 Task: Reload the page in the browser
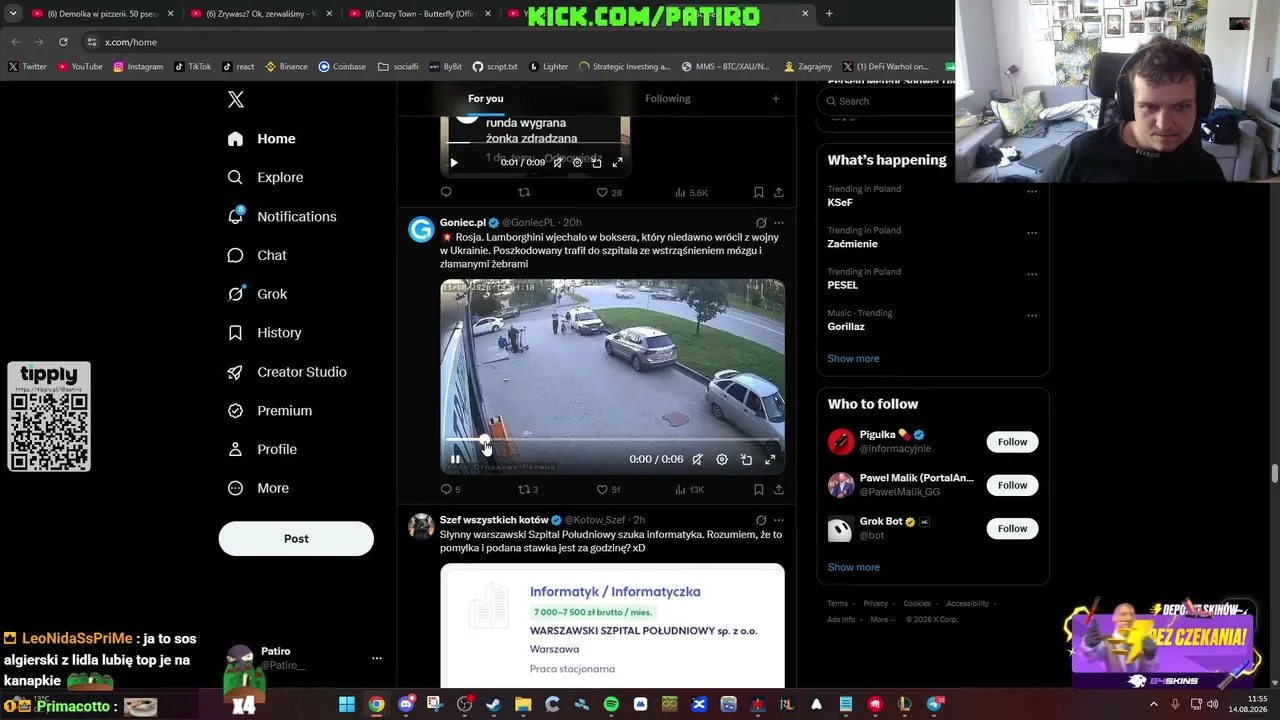(63, 42)
